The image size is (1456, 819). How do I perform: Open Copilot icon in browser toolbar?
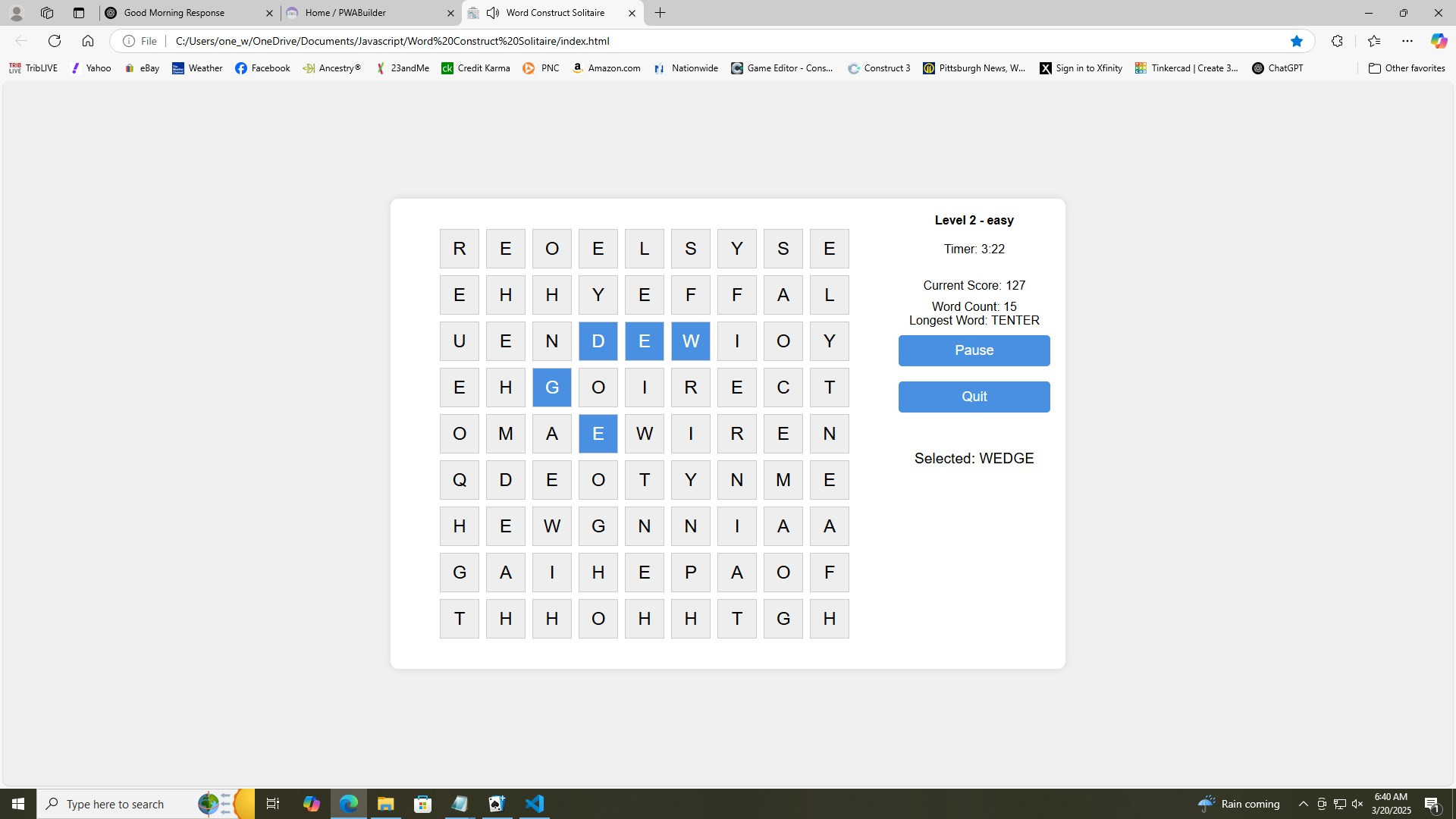tap(1438, 41)
